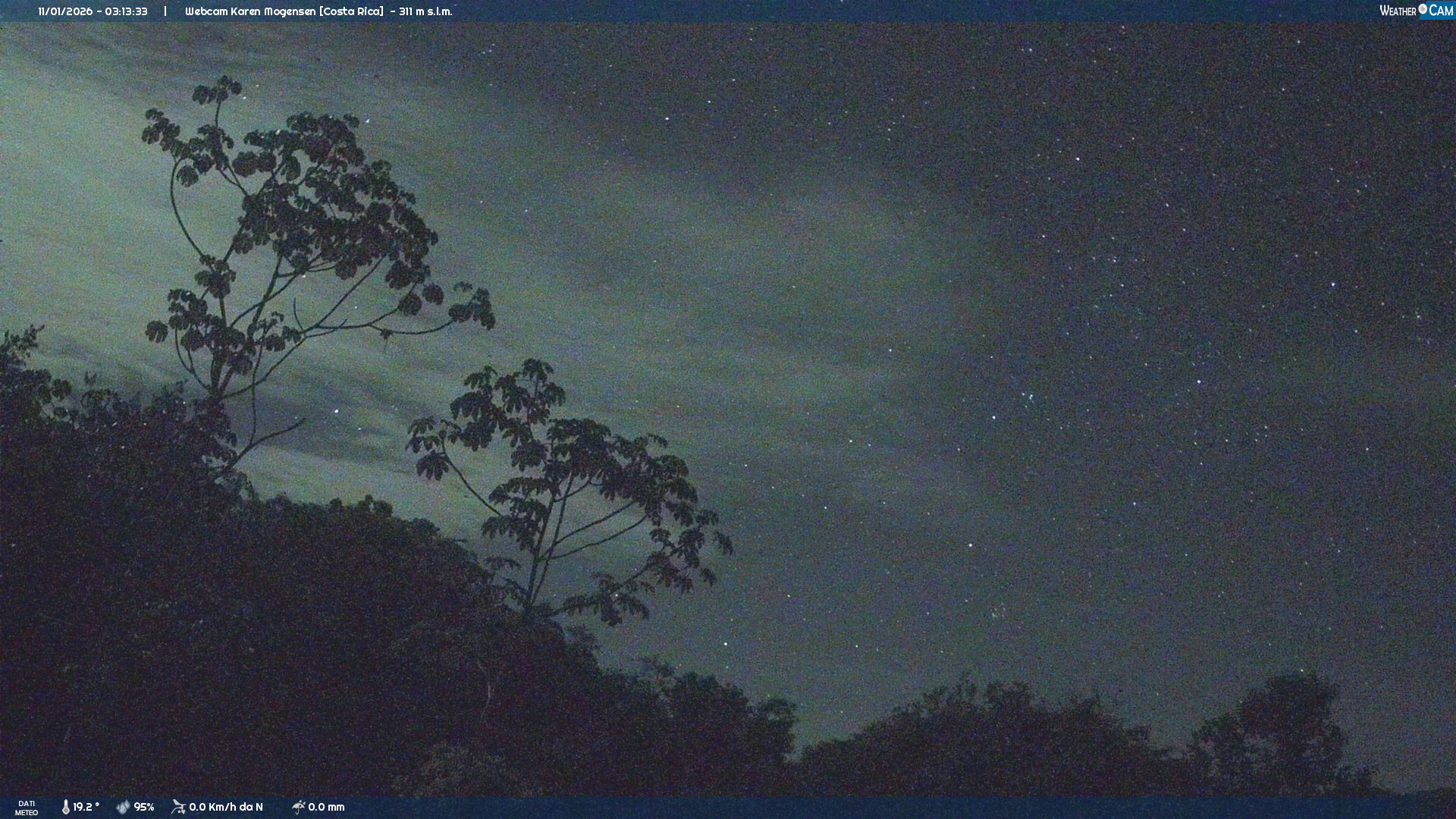This screenshot has width=1456, height=819.
Task: Click the WeatherCam camera lens icon
Action: (x=1423, y=9)
